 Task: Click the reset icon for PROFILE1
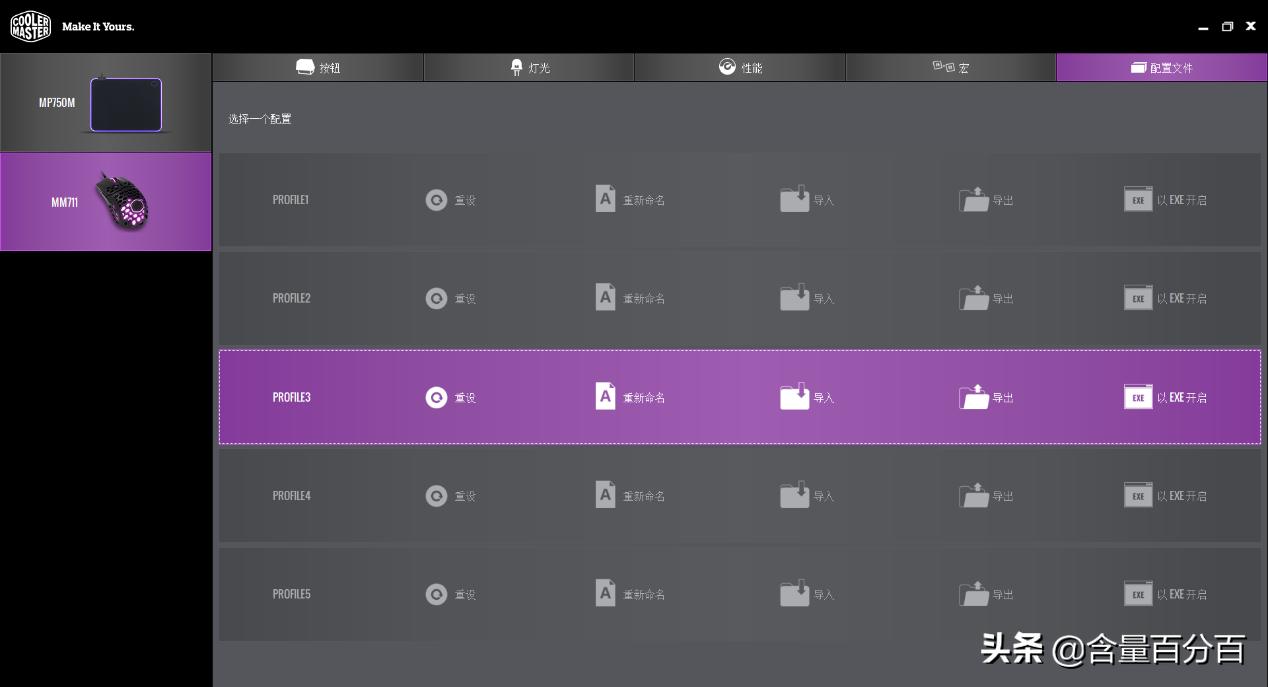tap(436, 200)
